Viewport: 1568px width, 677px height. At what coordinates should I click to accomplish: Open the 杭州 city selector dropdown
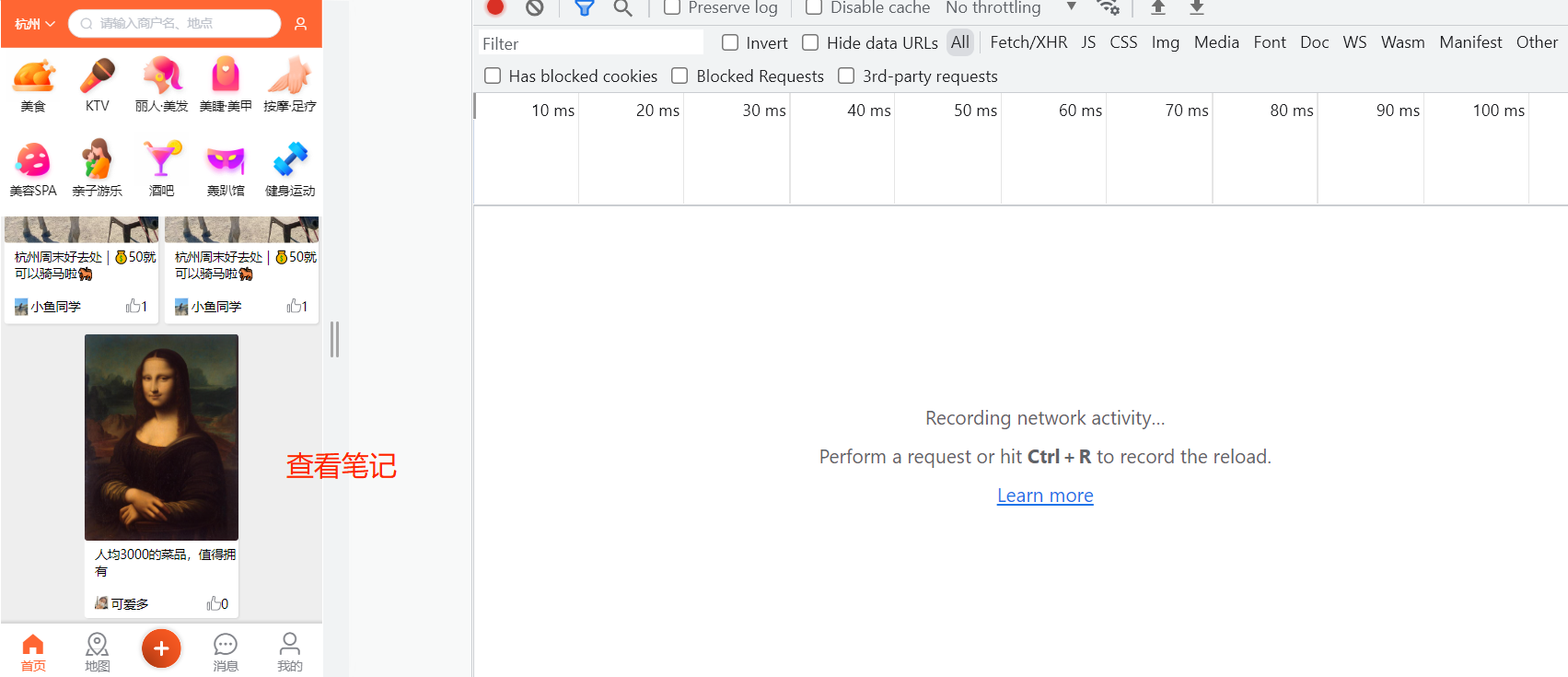pyautogui.click(x=35, y=24)
